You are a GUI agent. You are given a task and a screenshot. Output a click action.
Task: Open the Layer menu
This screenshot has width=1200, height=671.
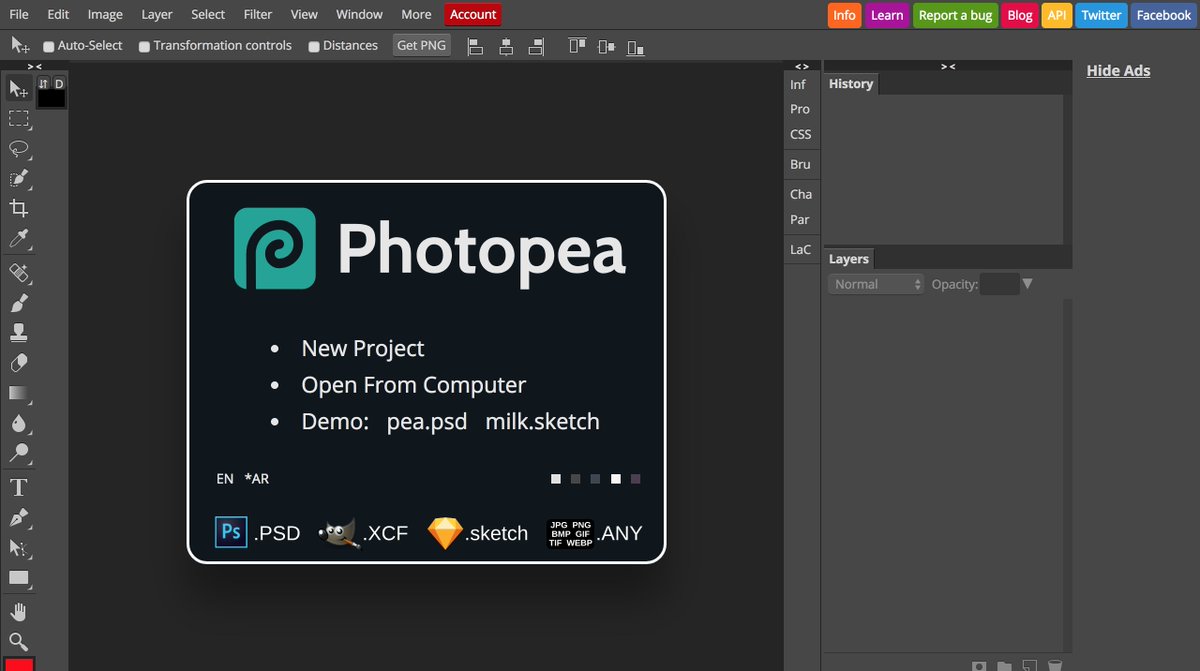[x=157, y=14]
